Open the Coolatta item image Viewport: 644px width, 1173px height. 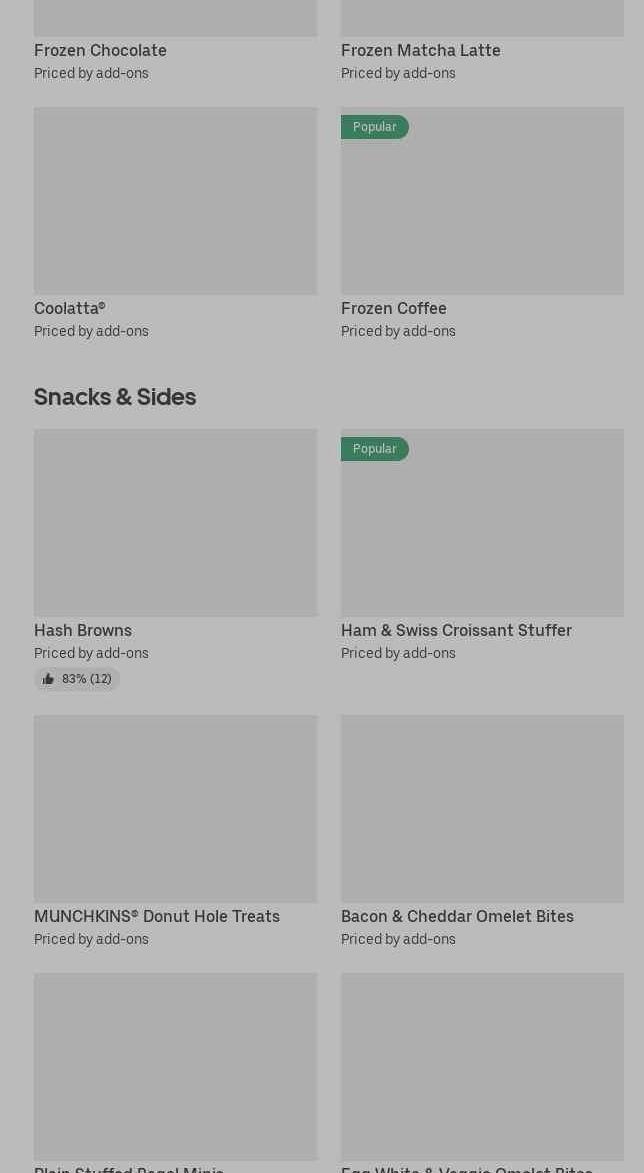(x=175, y=201)
